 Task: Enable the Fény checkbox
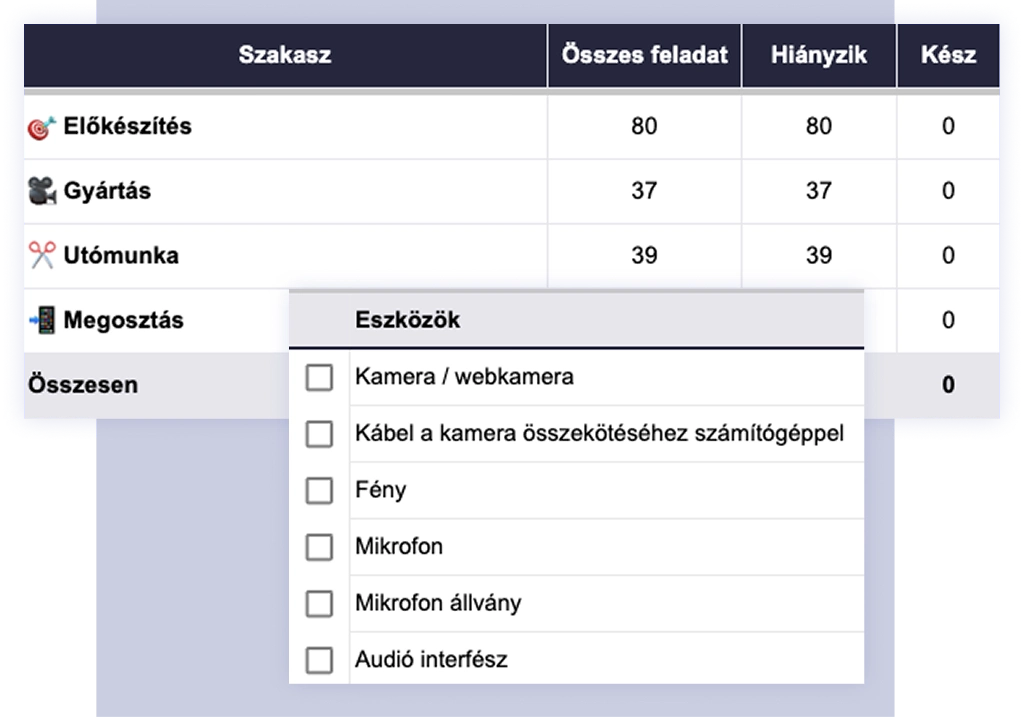pos(319,491)
